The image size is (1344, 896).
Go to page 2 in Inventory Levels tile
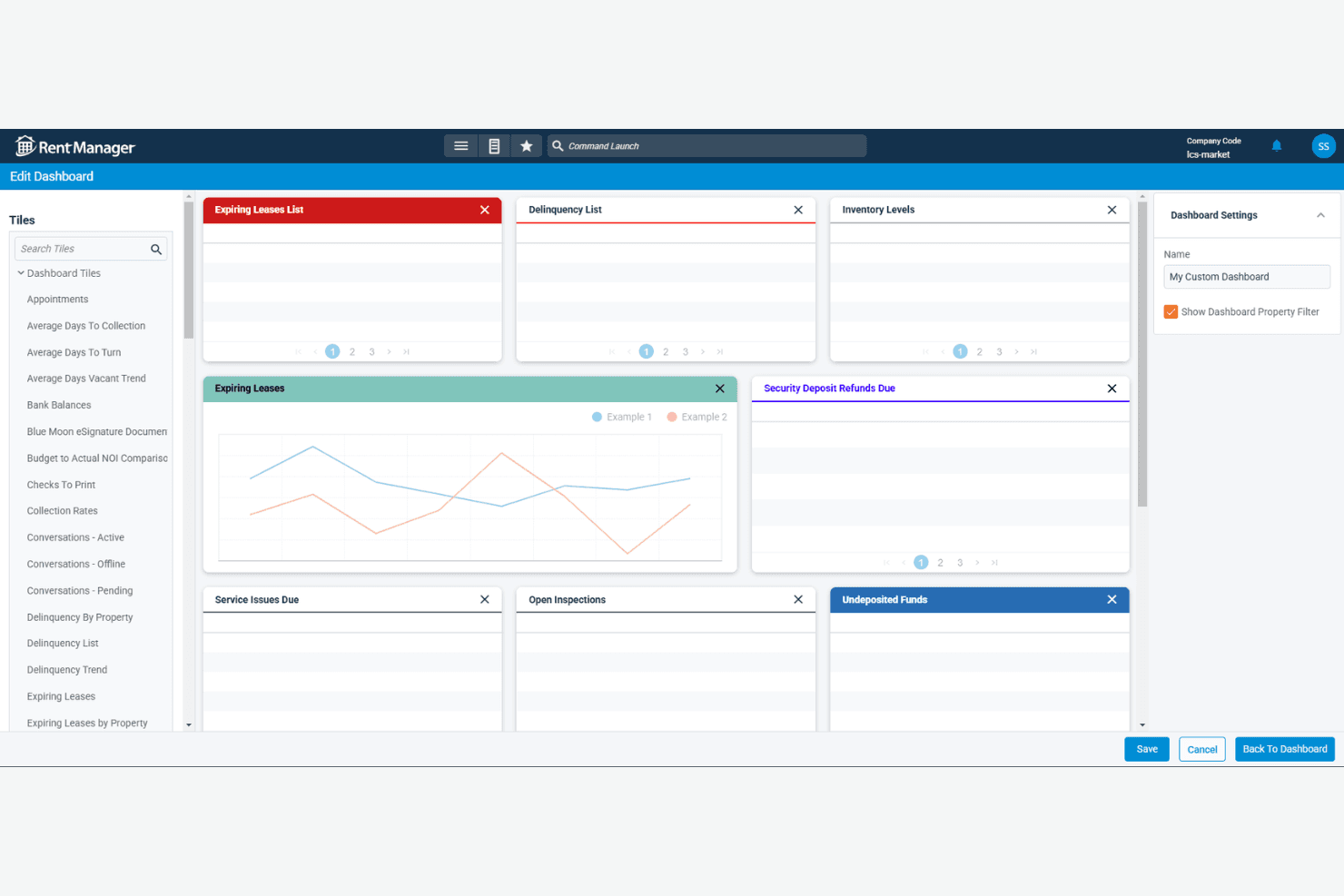pyautogui.click(x=980, y=352)
